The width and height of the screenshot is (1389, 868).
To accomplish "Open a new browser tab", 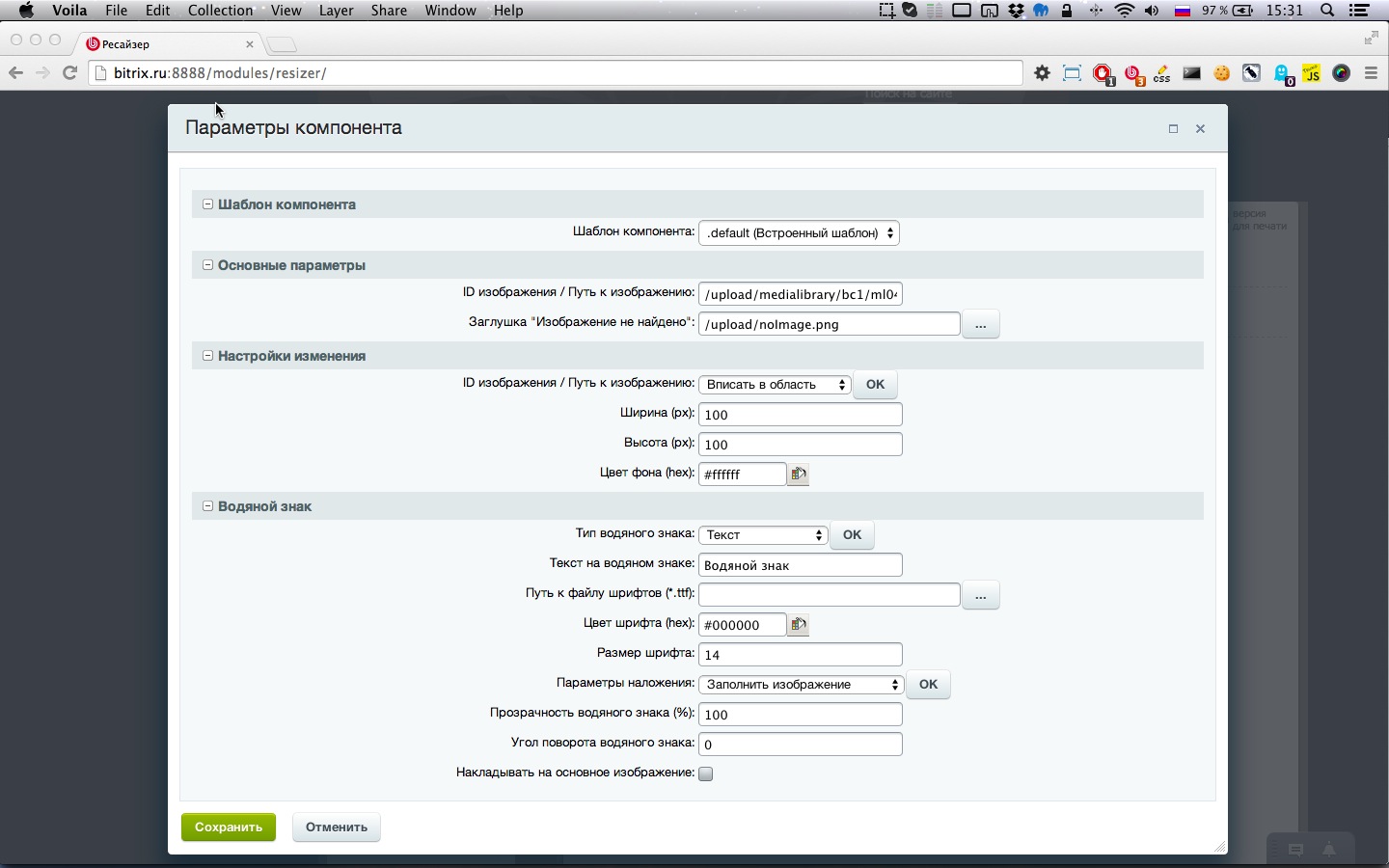I will point(281,45).
